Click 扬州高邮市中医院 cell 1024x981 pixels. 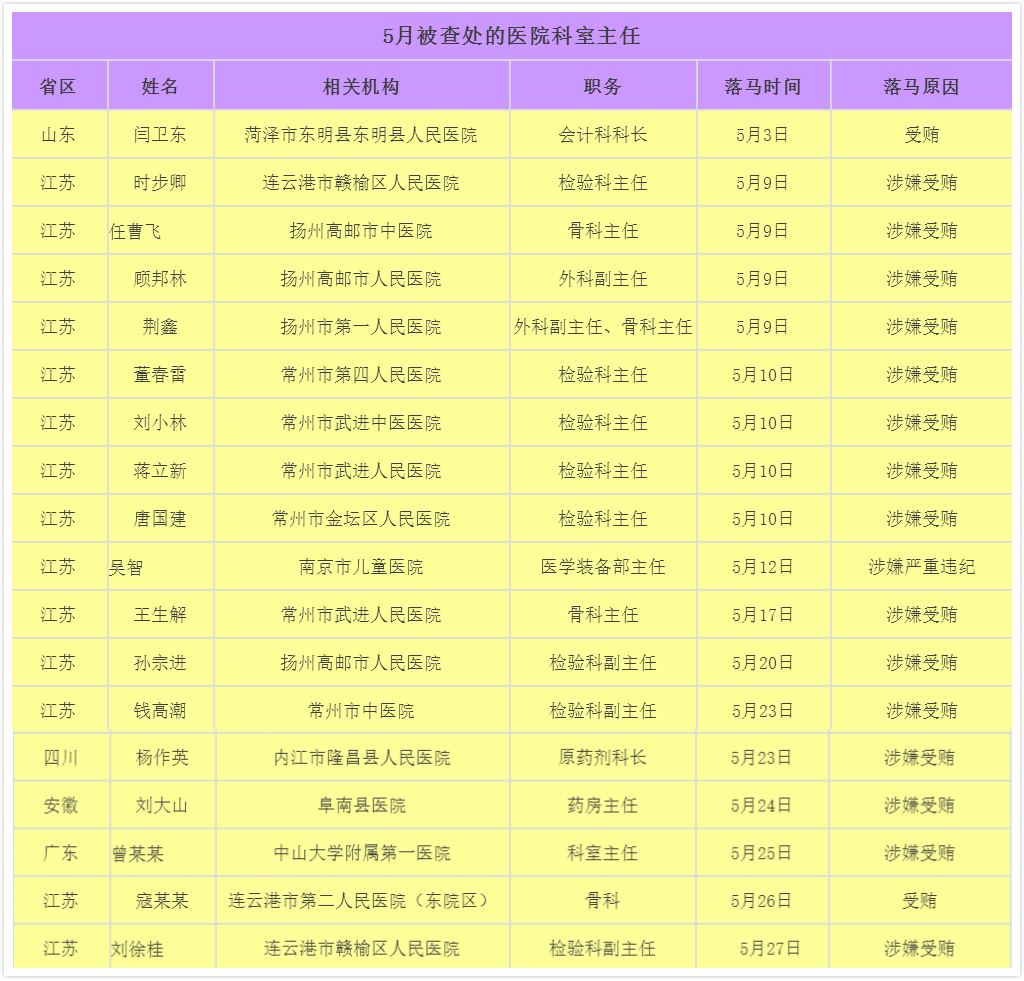pos(361,231)
